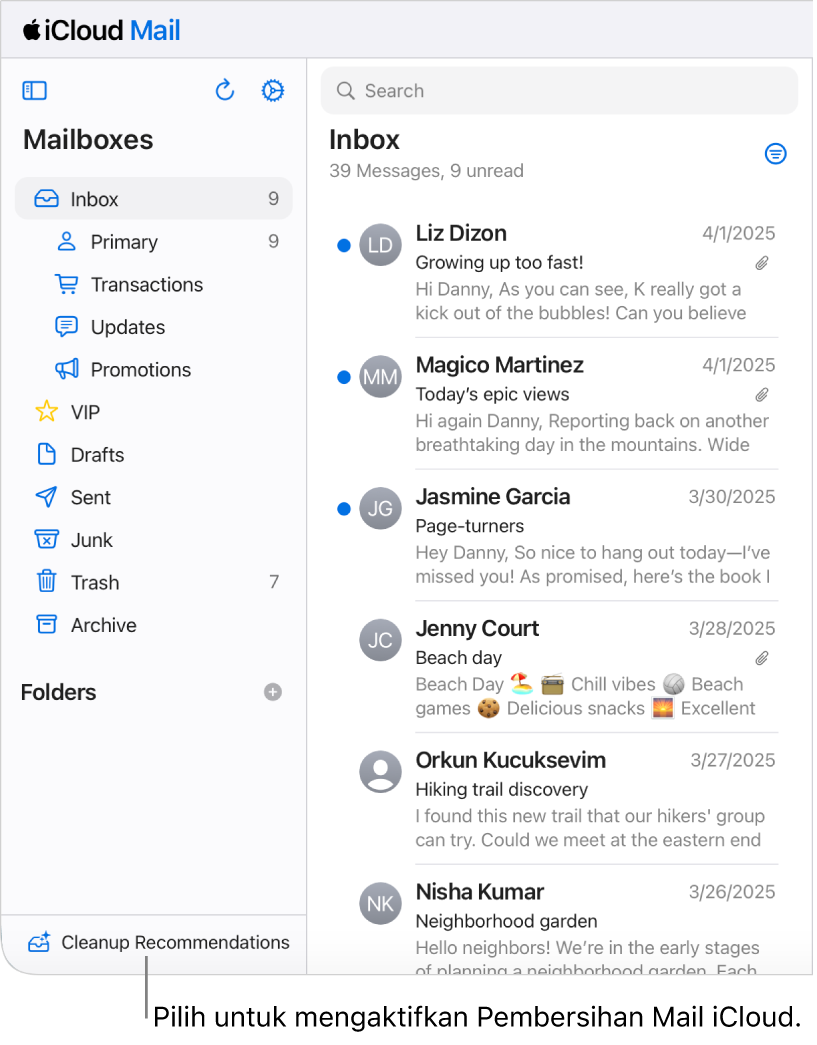Click attachment paperclip on Magico Martinez email

click(x=762, y=395)
